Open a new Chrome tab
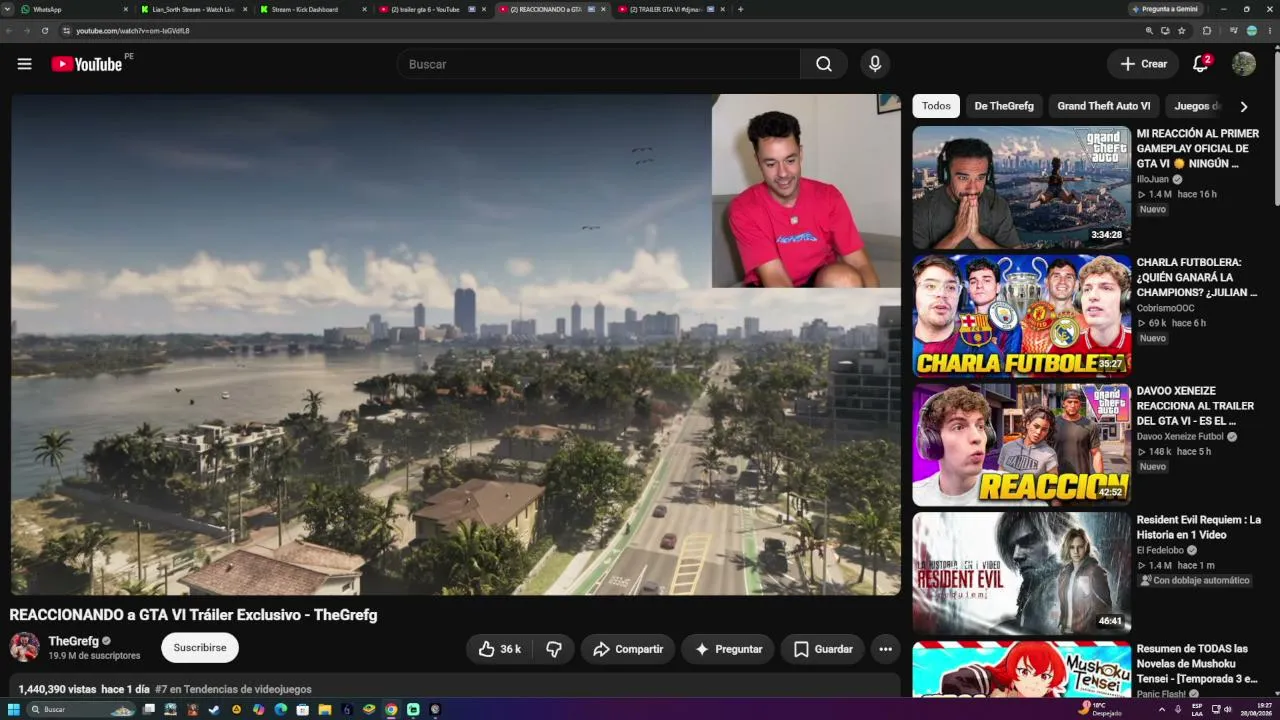This screenshot has width=1280, height=720. coord(740,9)
